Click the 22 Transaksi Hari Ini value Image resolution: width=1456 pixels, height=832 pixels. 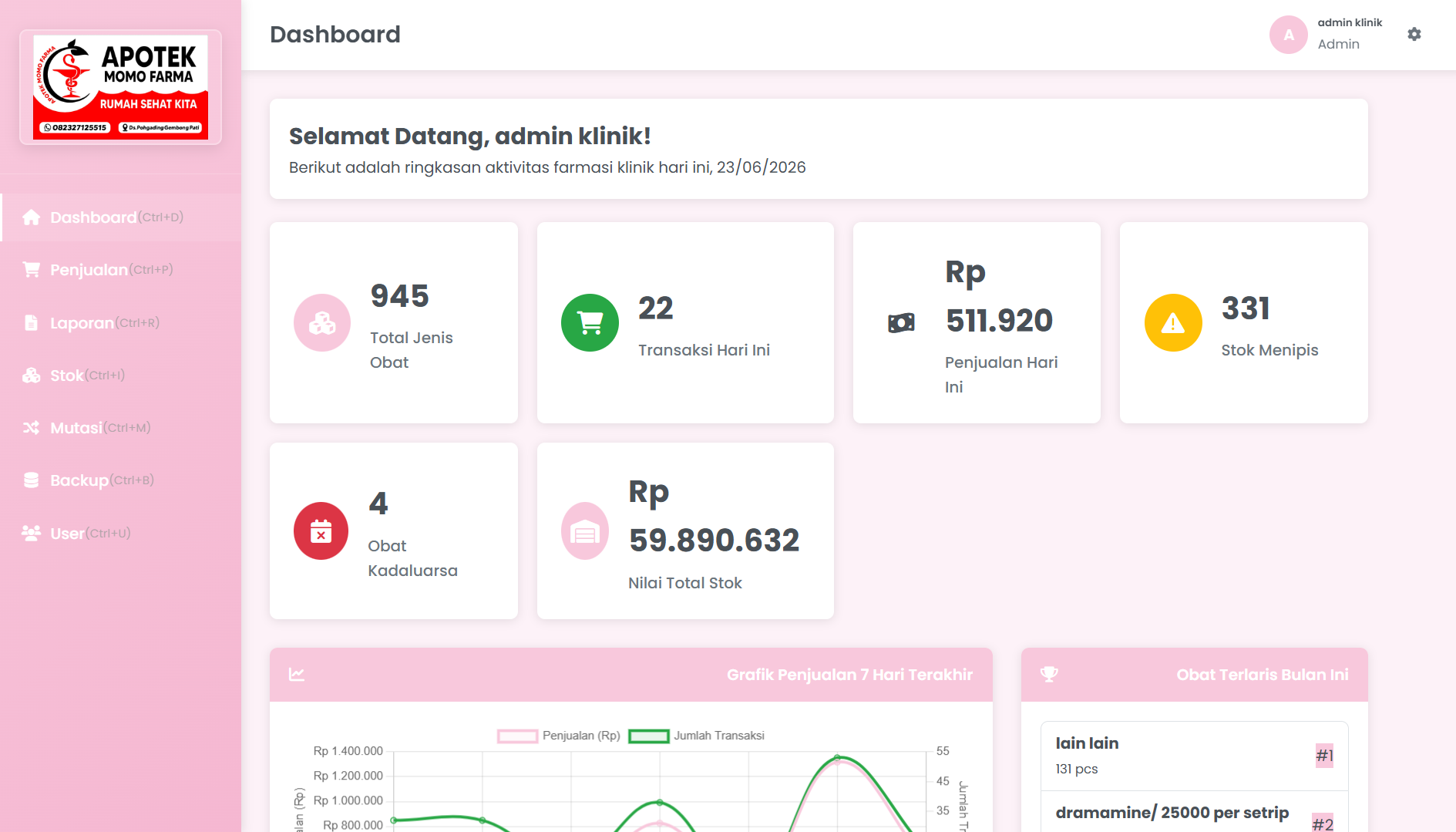coord(656,308)
